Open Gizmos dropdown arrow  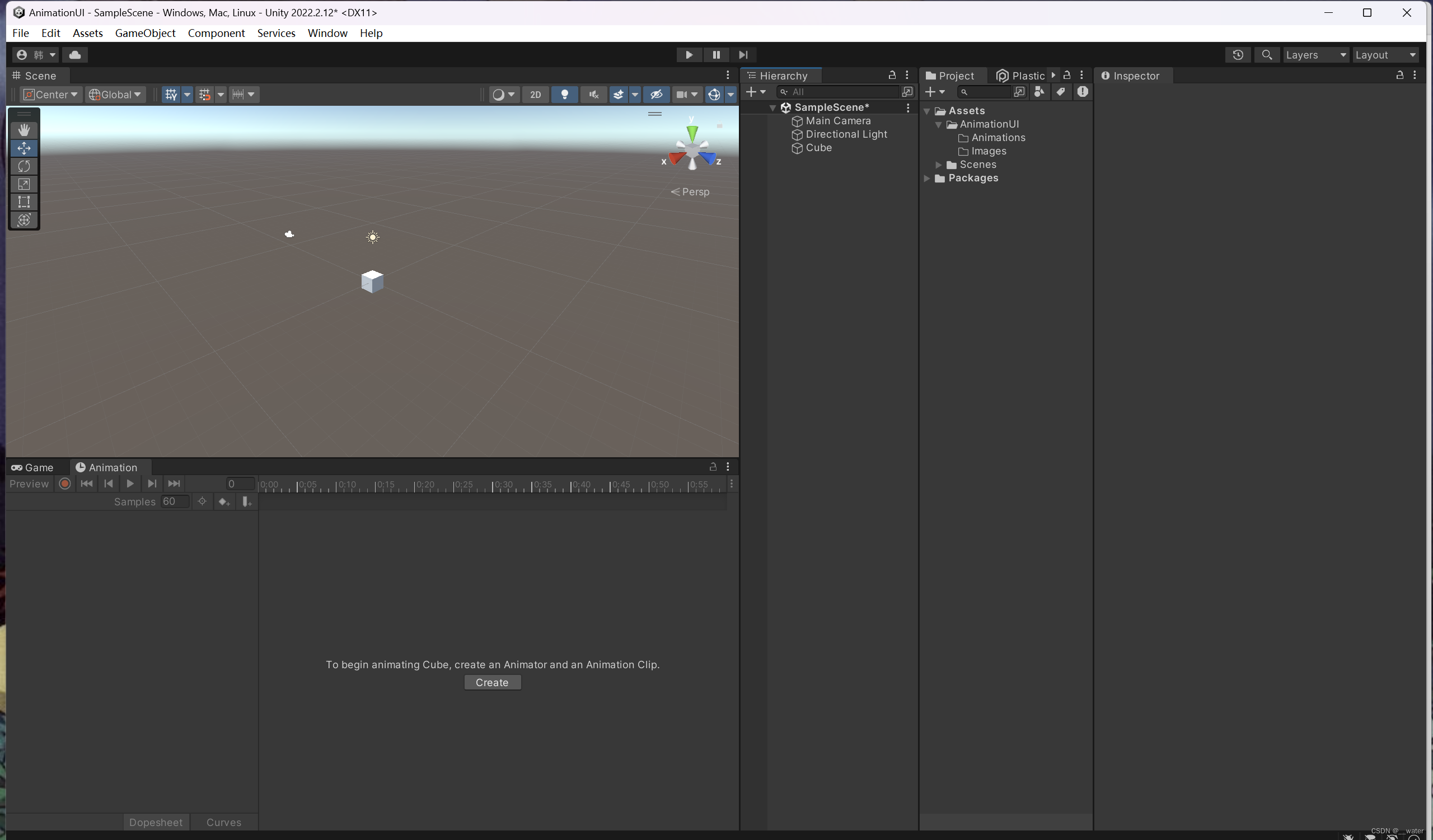(x=730, y=95)
